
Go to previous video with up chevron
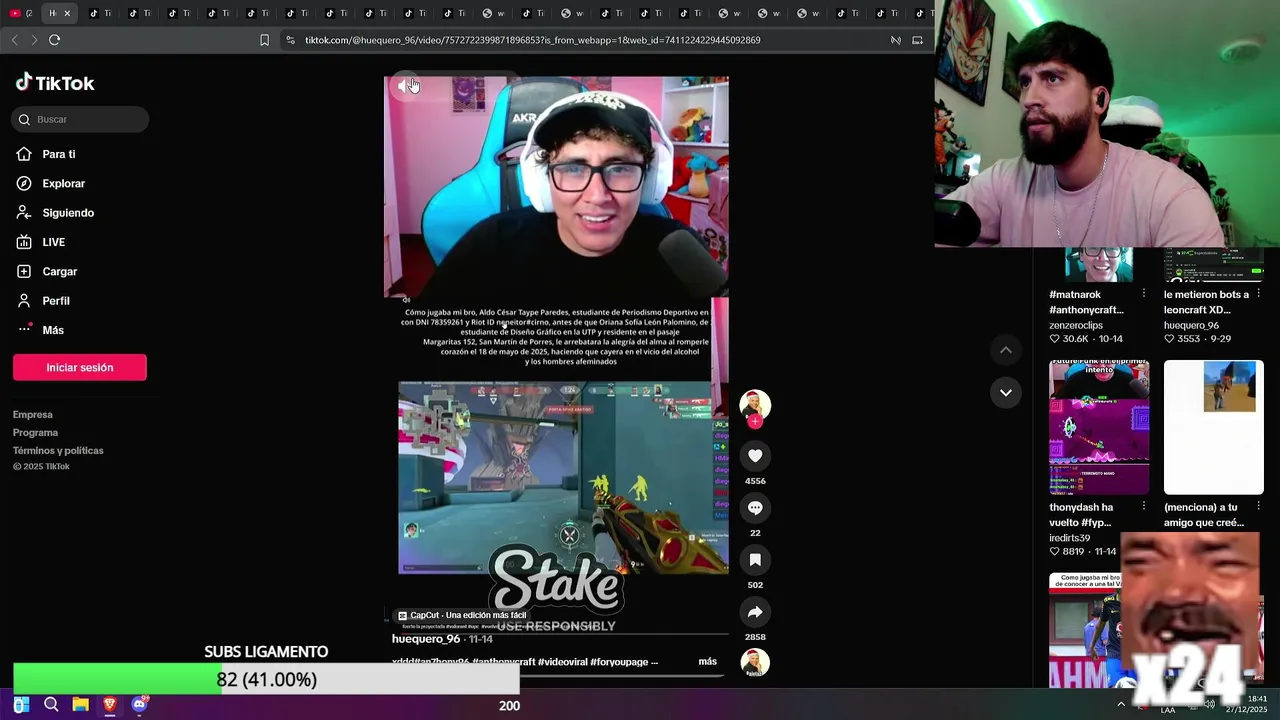coord(1006,350)
